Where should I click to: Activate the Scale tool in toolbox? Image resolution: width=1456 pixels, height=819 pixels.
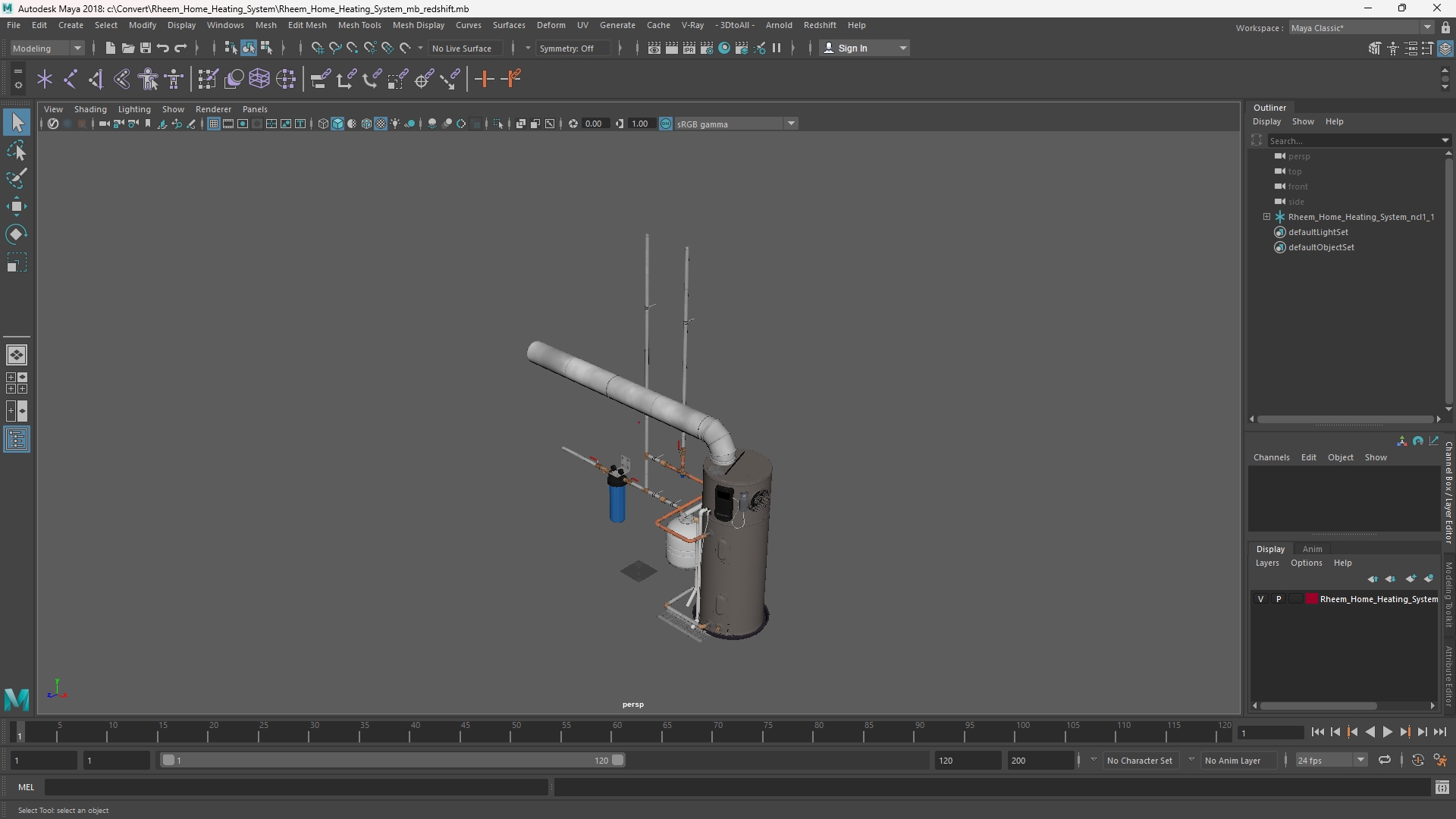17,262
